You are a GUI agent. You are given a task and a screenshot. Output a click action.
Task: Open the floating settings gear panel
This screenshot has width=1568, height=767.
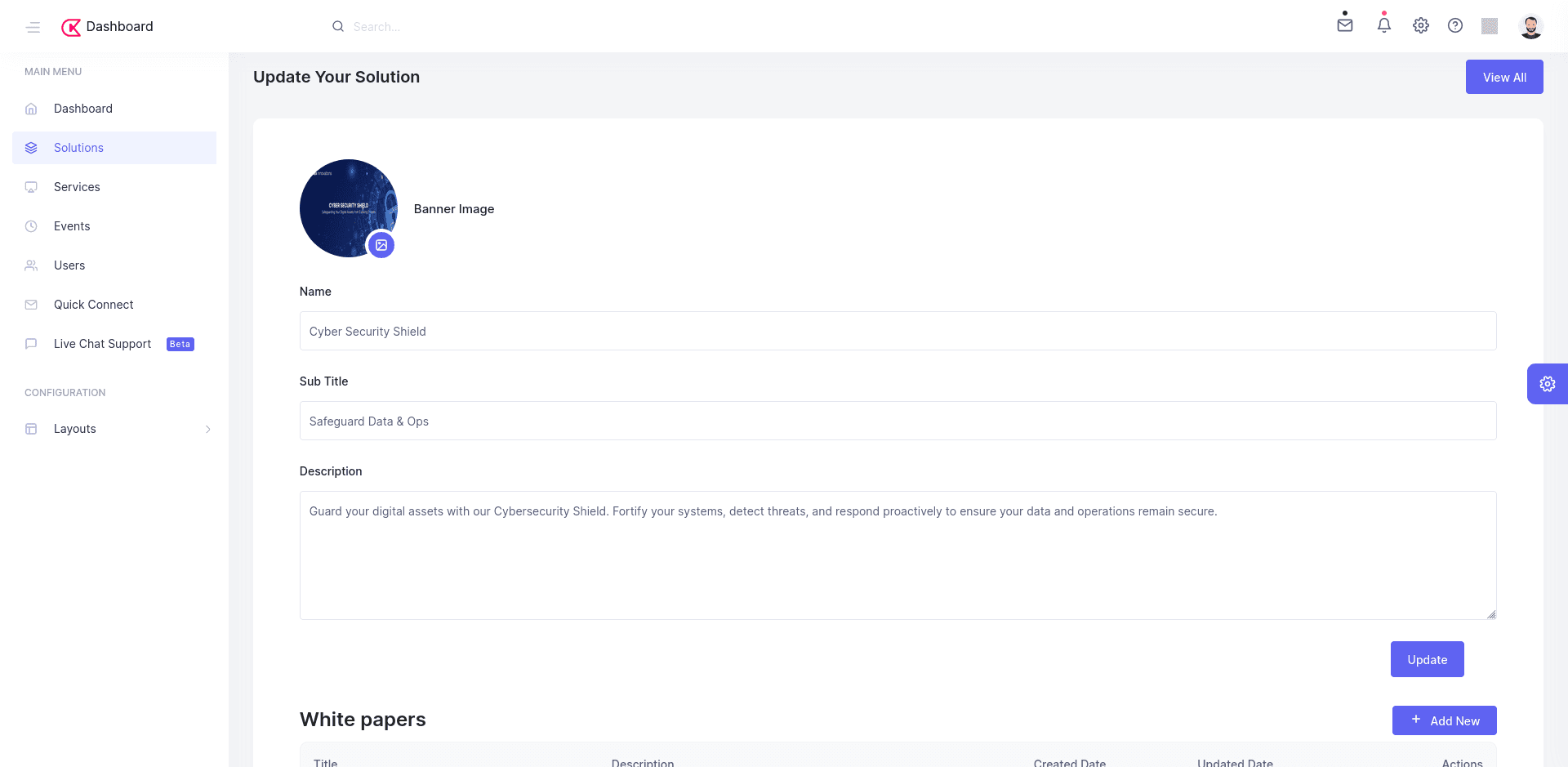click(1547, 384)
